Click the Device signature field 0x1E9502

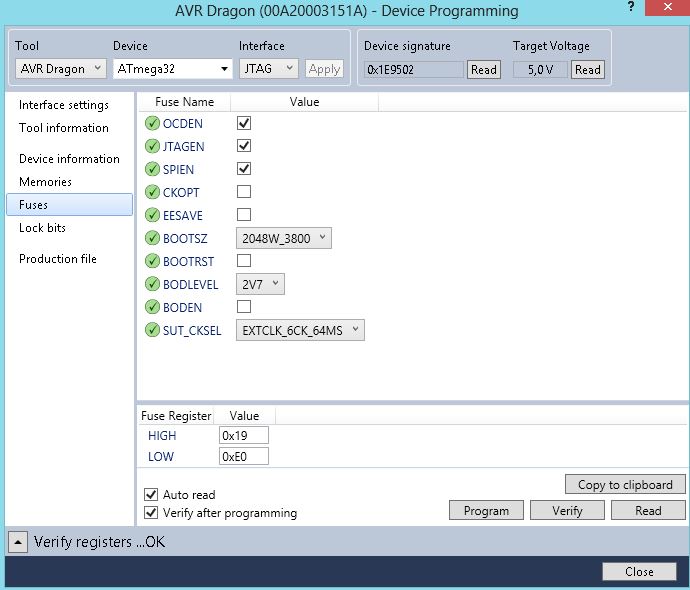[414, 70]
